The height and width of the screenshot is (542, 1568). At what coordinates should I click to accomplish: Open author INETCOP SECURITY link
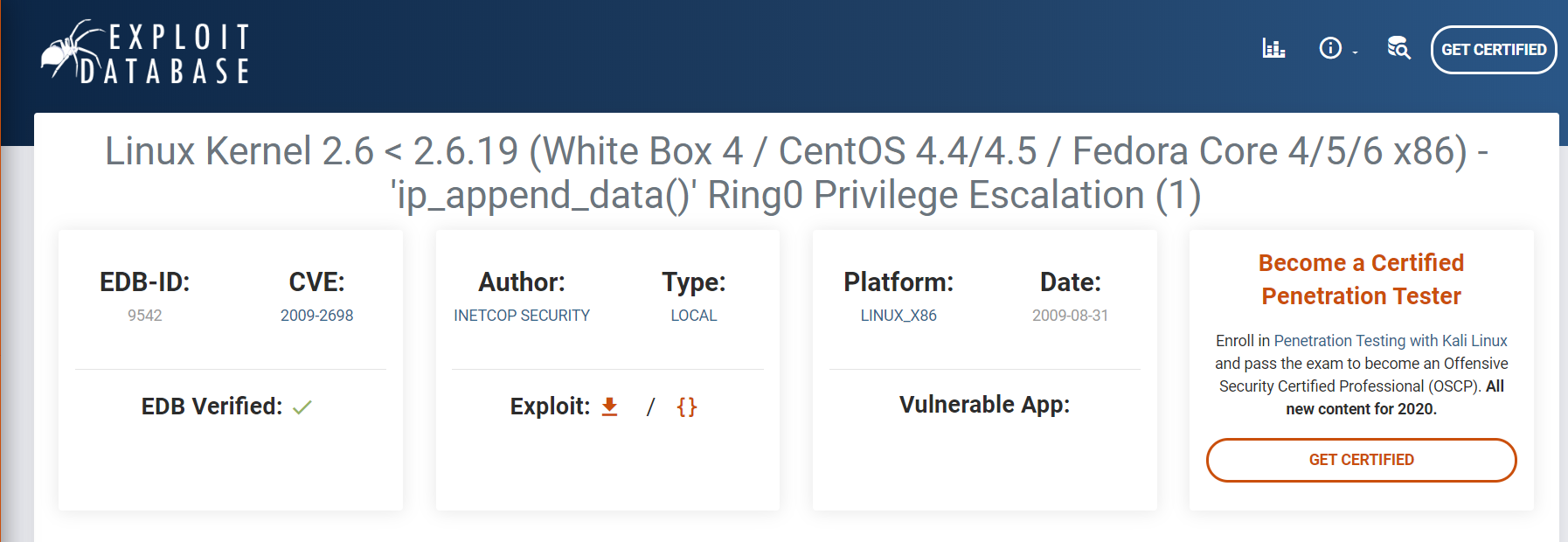(522, 316)
